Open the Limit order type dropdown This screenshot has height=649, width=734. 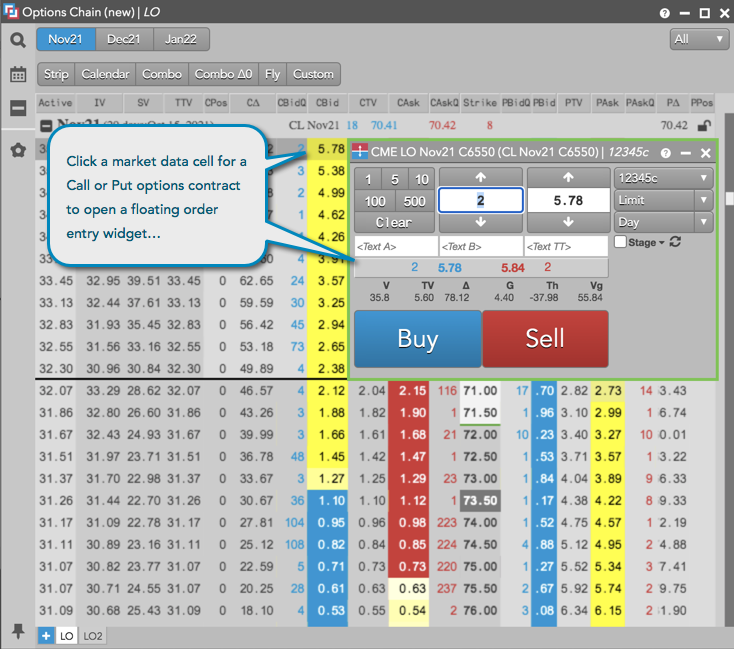[662, 200]
